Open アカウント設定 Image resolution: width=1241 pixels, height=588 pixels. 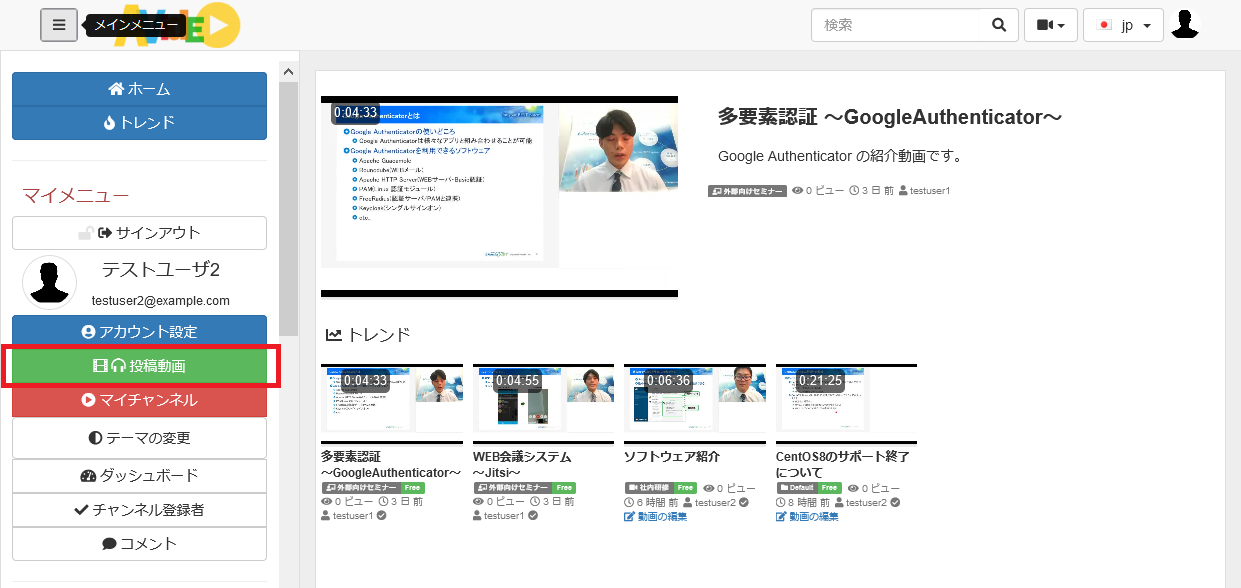click(139, 332)
